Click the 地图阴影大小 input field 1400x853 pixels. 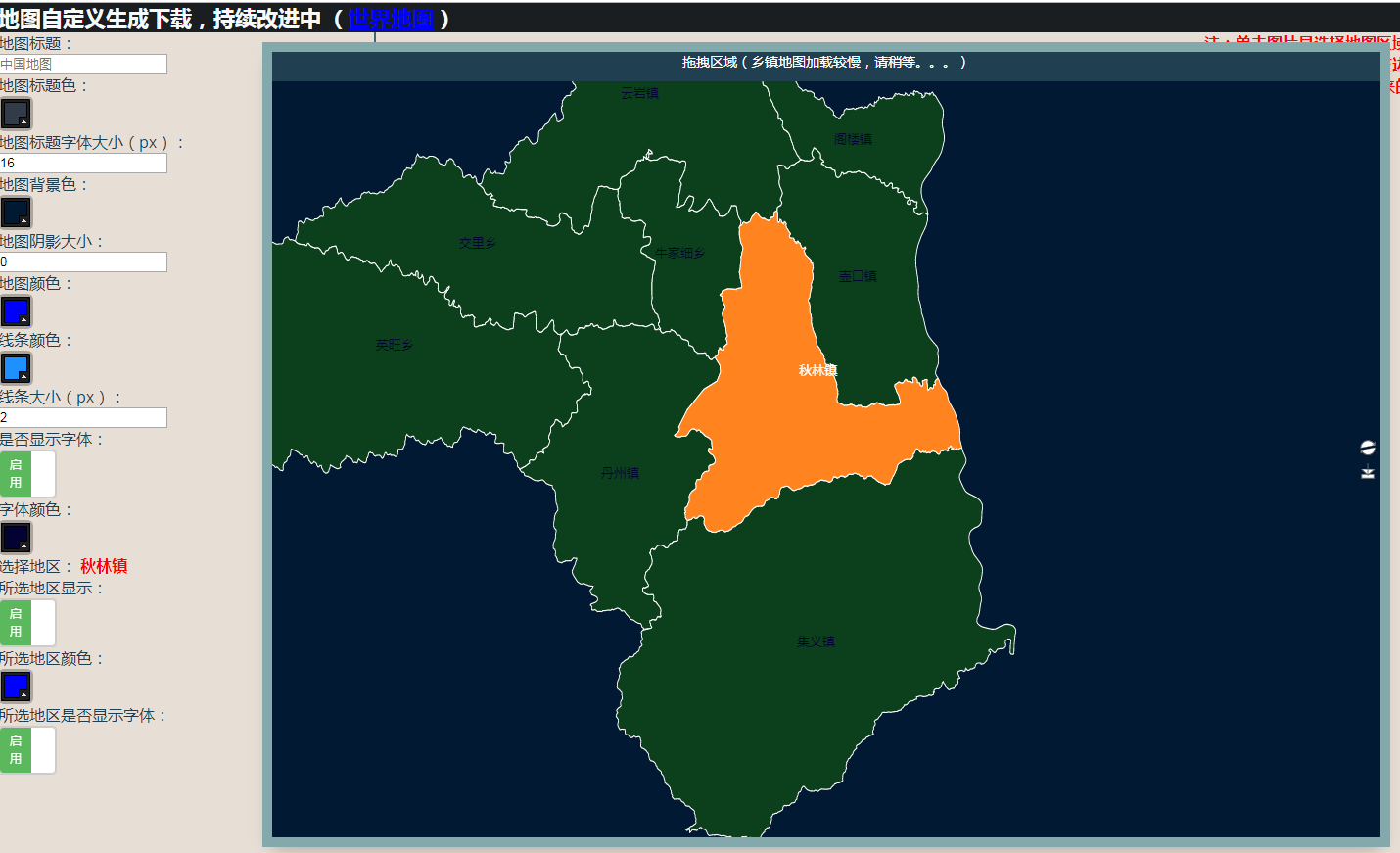[x=83, y=261]
